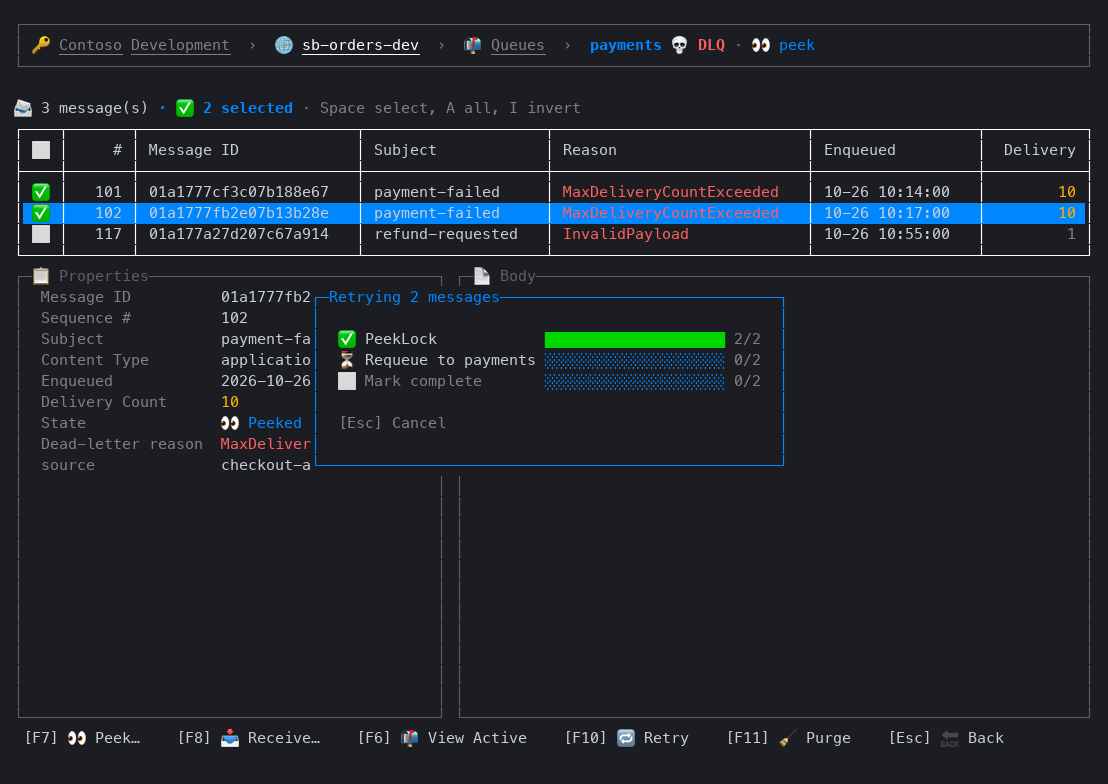Uncheck the checkbox for message 101
Screen dimensions: 1108x784
point(41,192)
